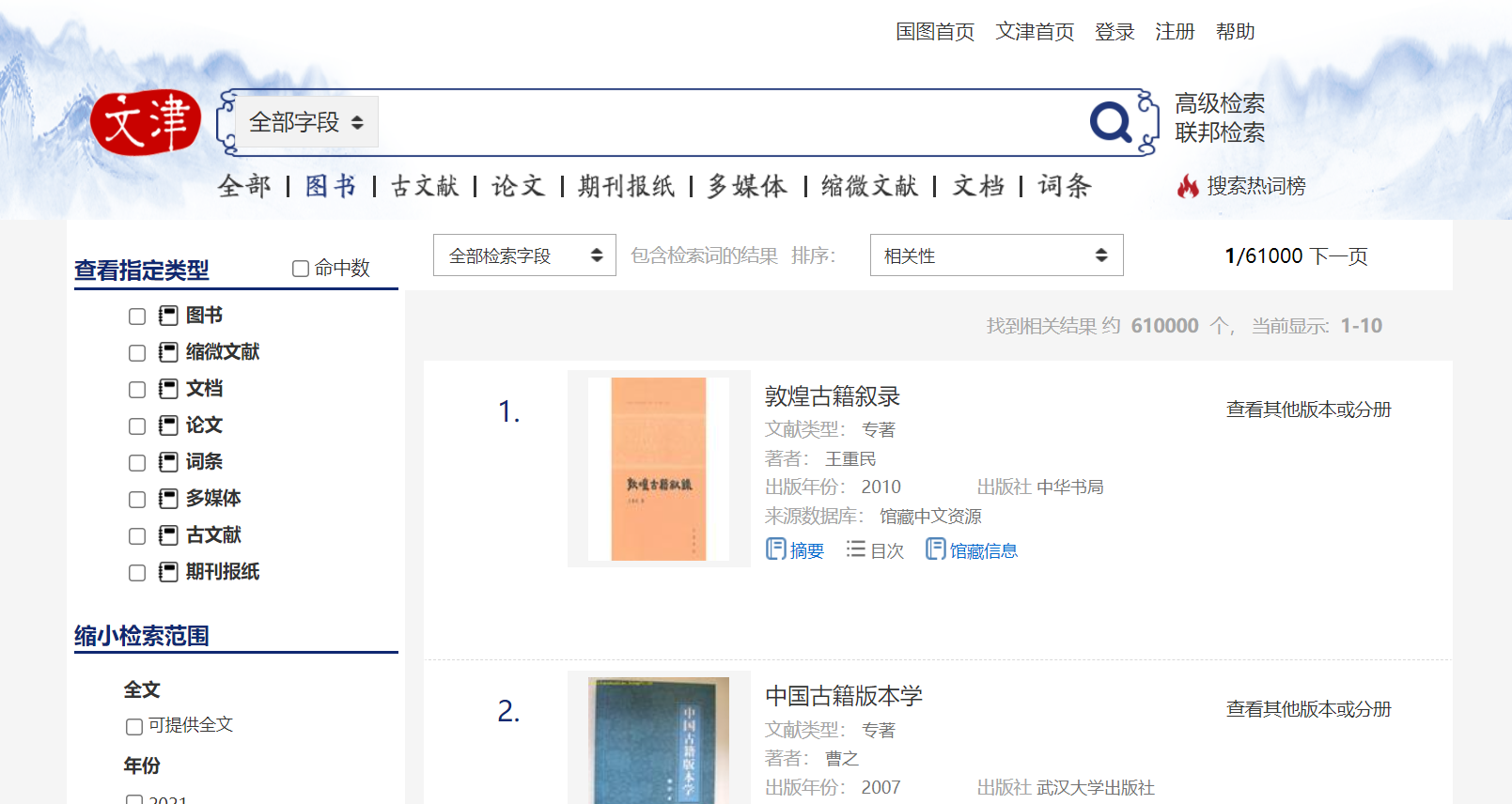Click the document icon next to 多媒体
Screen dimensions: 1512x804
coord(168,499)
